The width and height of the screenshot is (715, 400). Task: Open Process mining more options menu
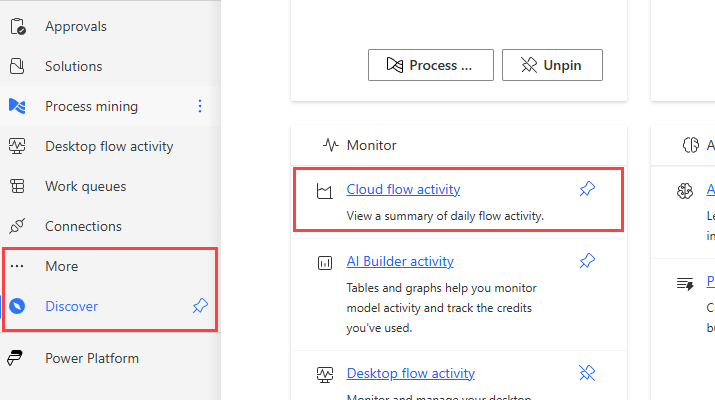[200, 106]
